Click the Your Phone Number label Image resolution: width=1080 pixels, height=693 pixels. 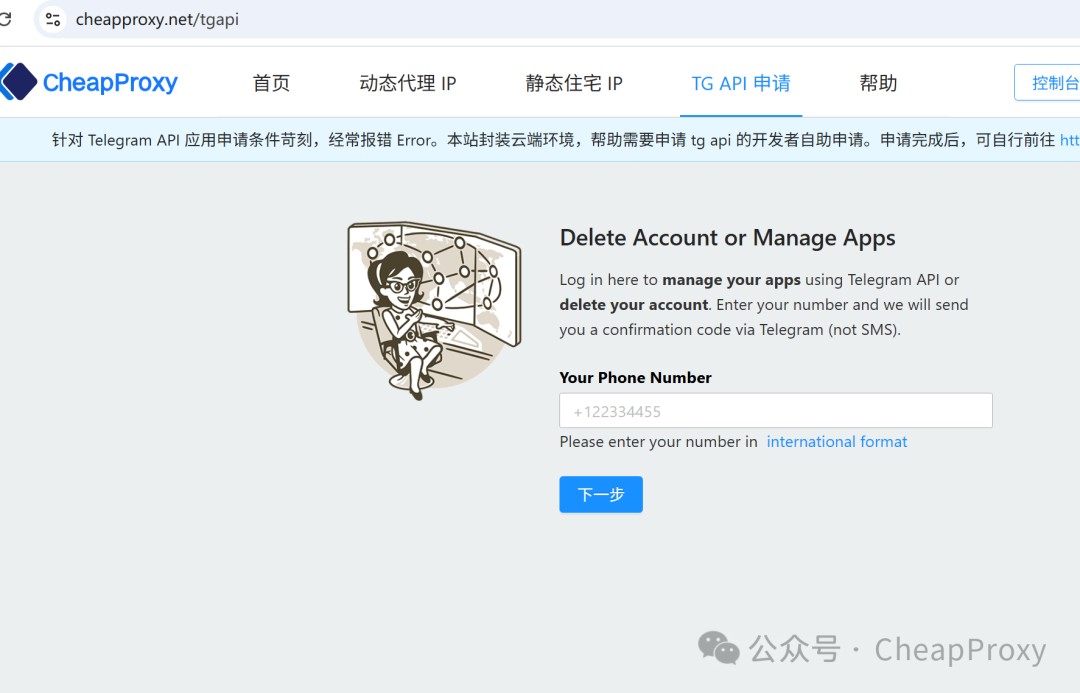pyautogui.click(x=635, y=377)
